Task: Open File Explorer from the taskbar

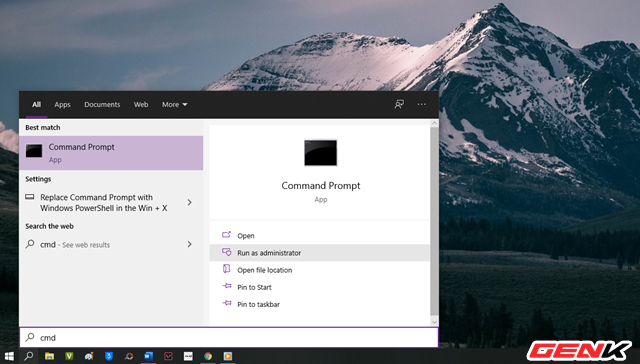Action: coord(49,356)
